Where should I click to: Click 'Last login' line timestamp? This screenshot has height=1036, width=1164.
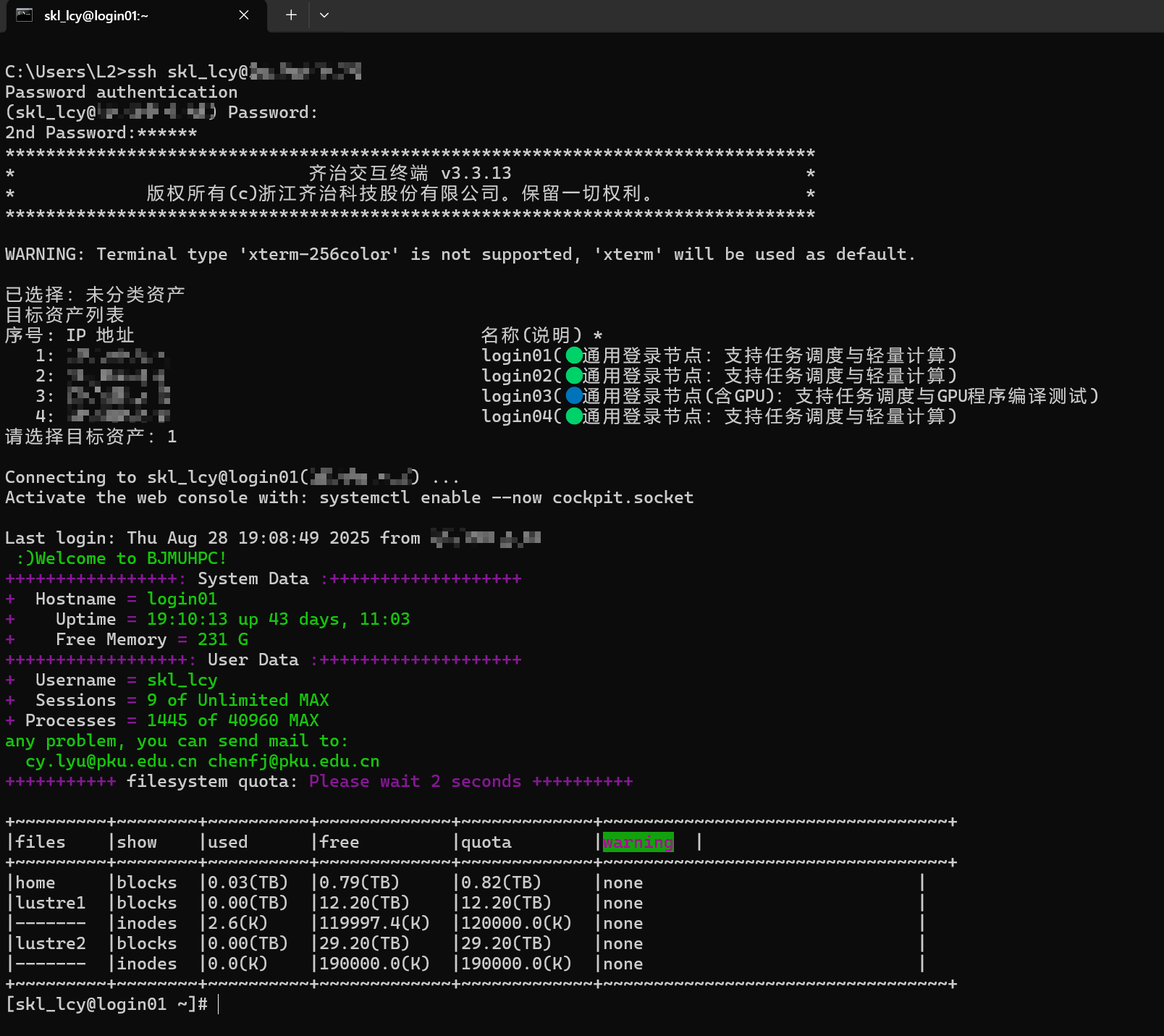248,538
